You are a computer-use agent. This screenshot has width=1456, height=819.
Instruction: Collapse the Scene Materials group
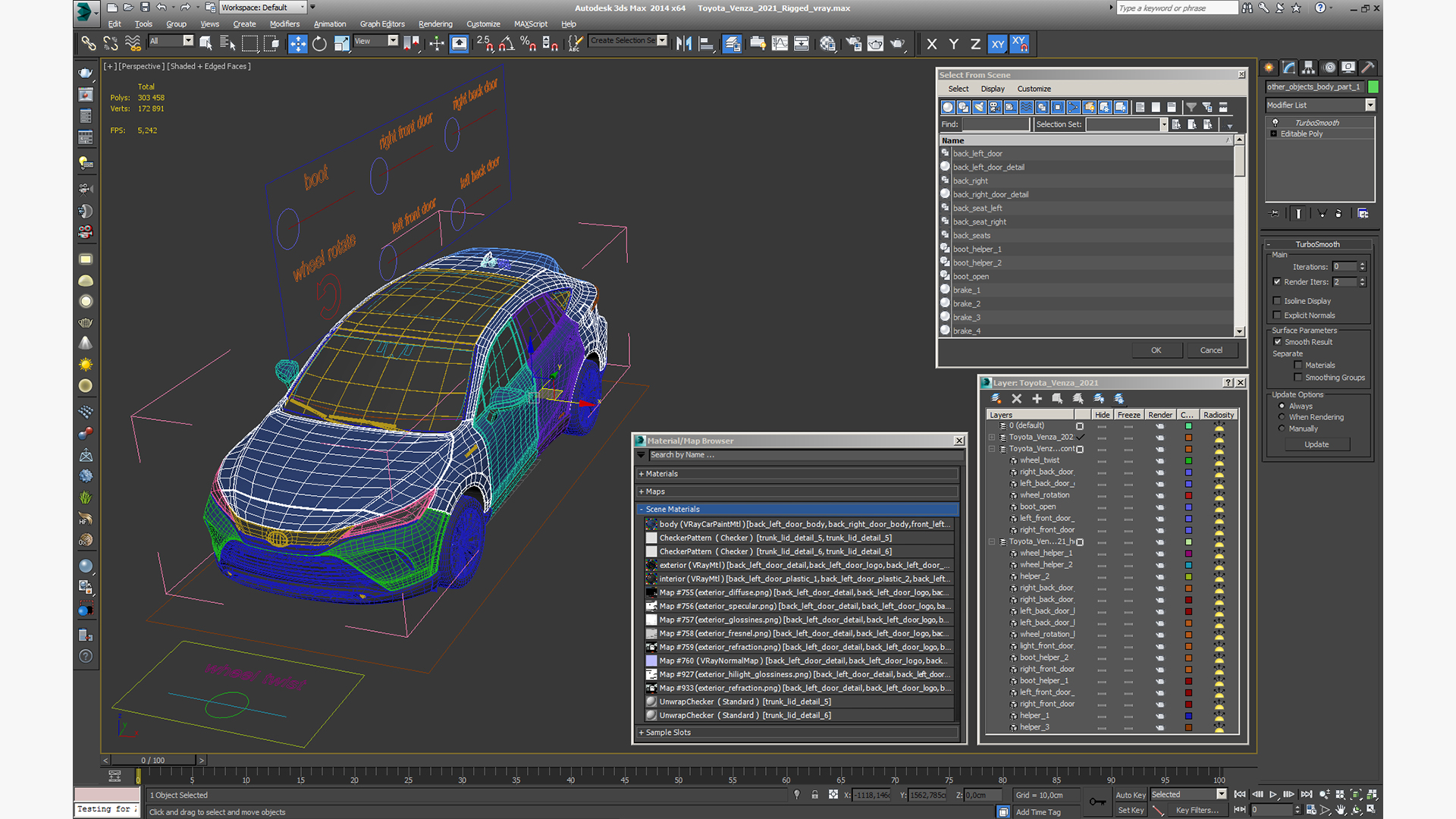click(x=797, y=510)
